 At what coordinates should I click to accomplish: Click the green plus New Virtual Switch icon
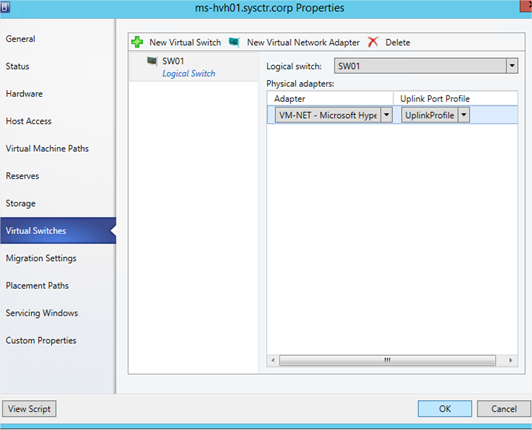pos(137,42)
